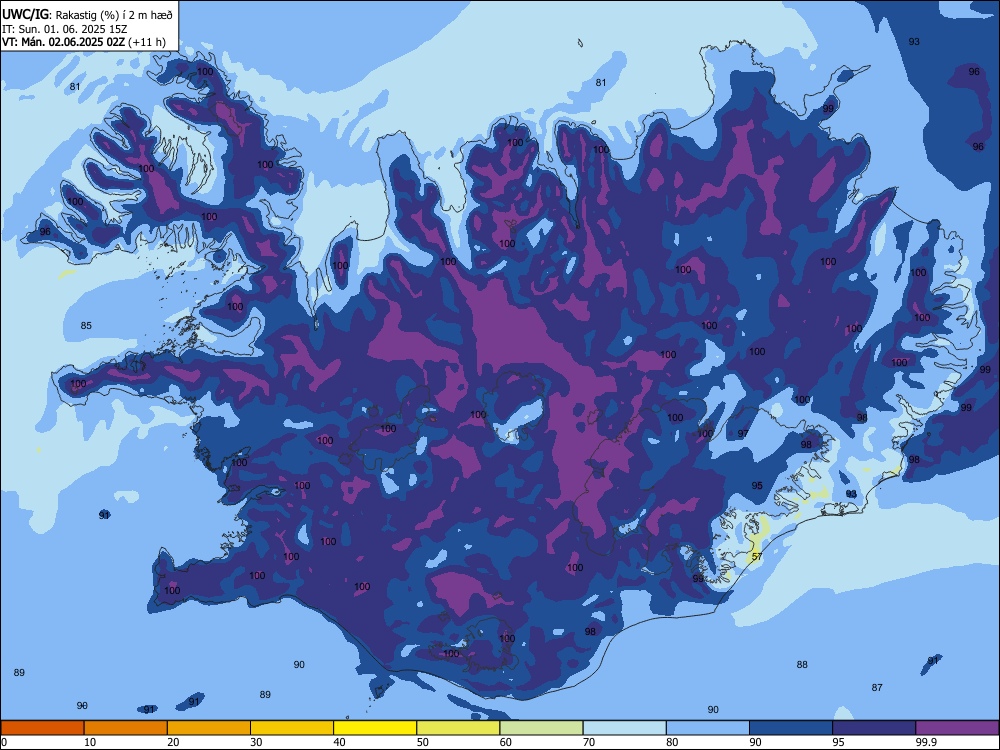Click the legend tick label '10'

pyautogui.click(x=90, y=742)
